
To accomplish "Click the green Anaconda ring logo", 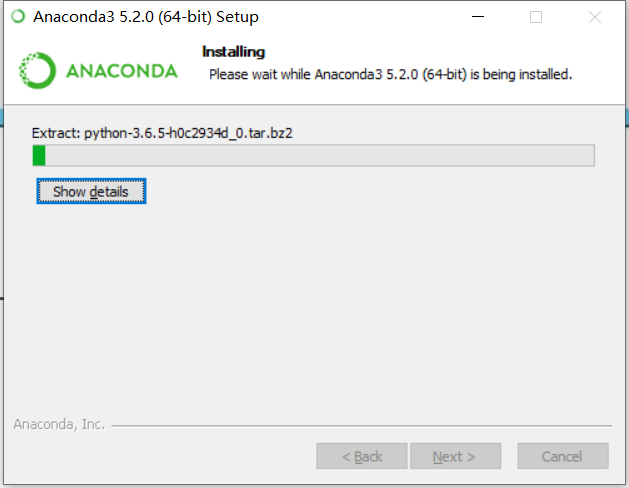I will [37, 71].
